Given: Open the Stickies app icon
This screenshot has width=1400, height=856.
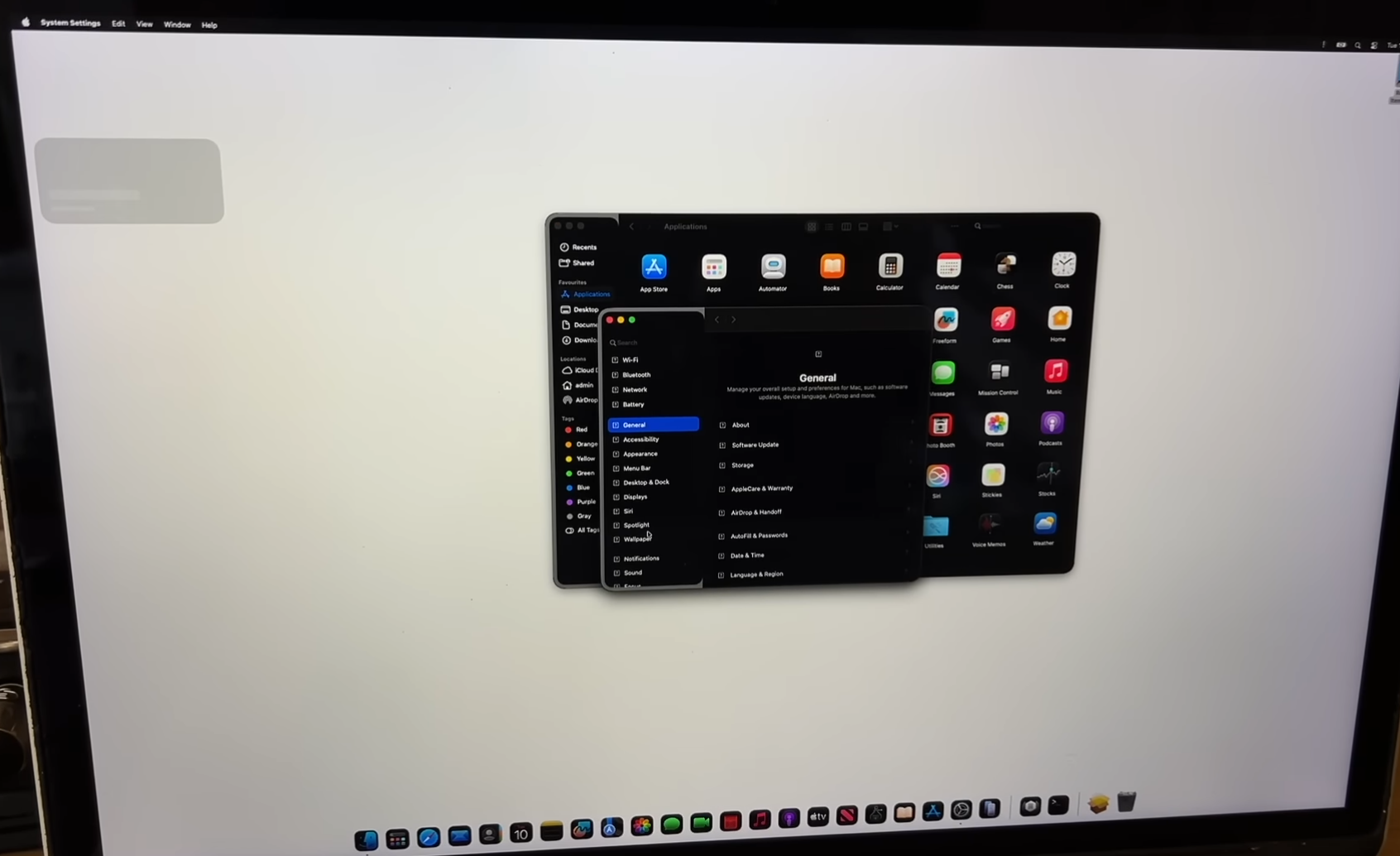Looking at the screenshot, I should point(993,474).
